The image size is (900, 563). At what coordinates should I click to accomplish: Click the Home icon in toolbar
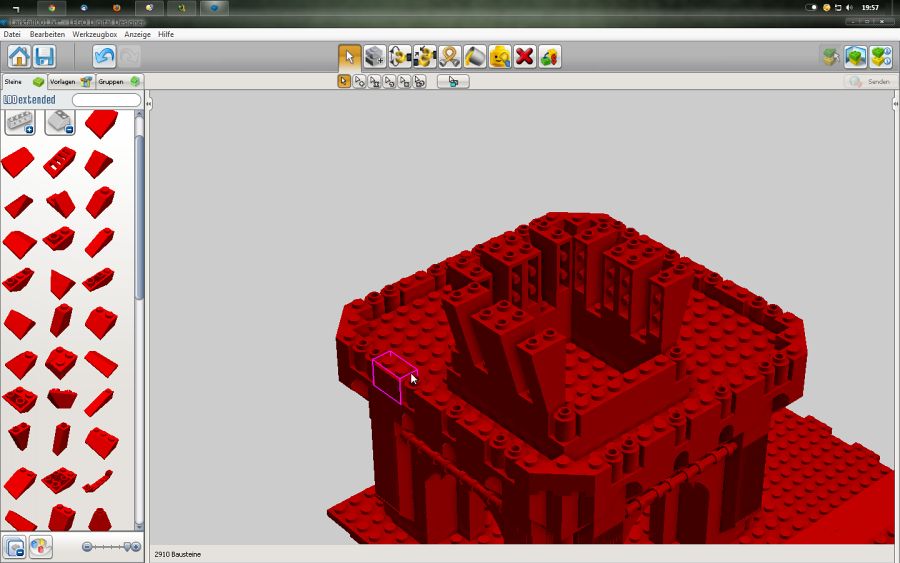click(19, 56)
